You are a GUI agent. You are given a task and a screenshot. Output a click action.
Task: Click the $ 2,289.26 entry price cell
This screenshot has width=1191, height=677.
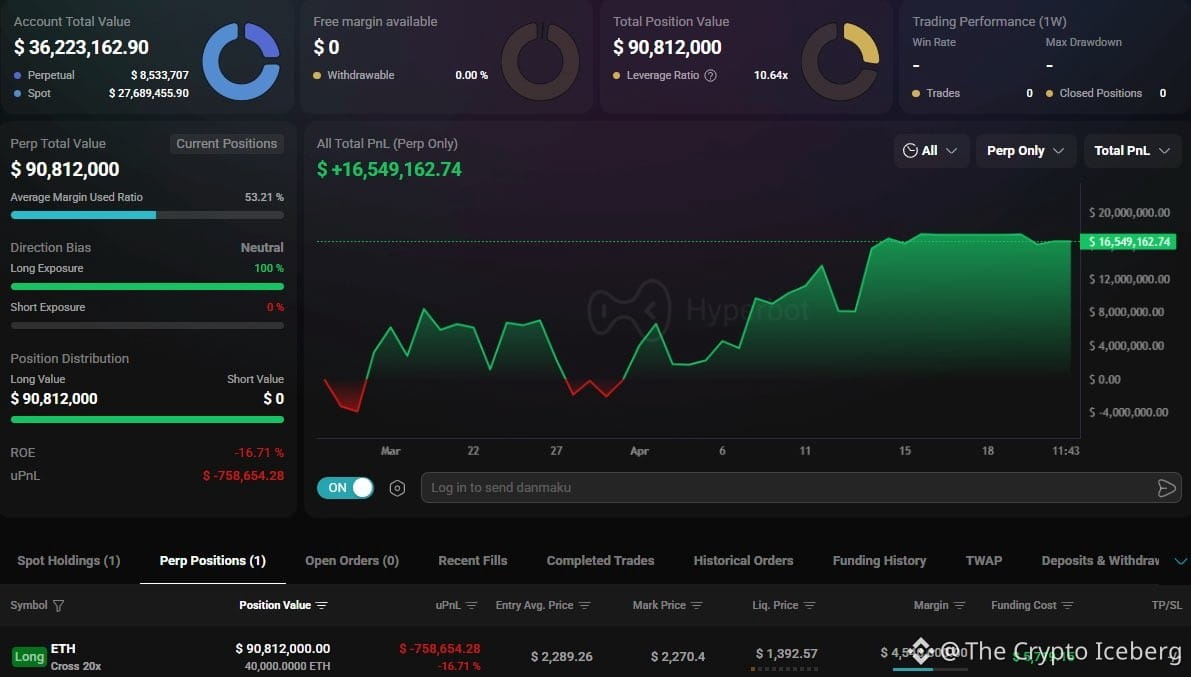(x=561, y=656)
